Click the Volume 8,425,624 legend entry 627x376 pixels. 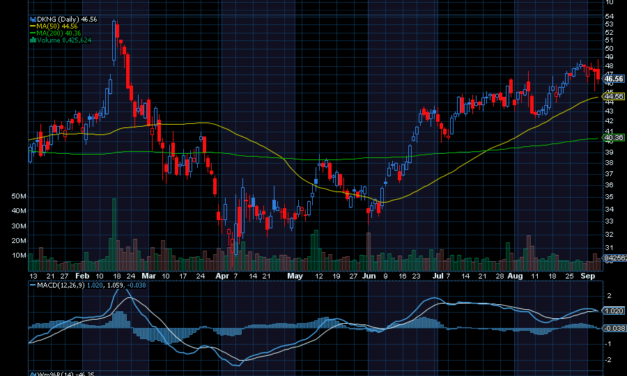tap(64, 40)
